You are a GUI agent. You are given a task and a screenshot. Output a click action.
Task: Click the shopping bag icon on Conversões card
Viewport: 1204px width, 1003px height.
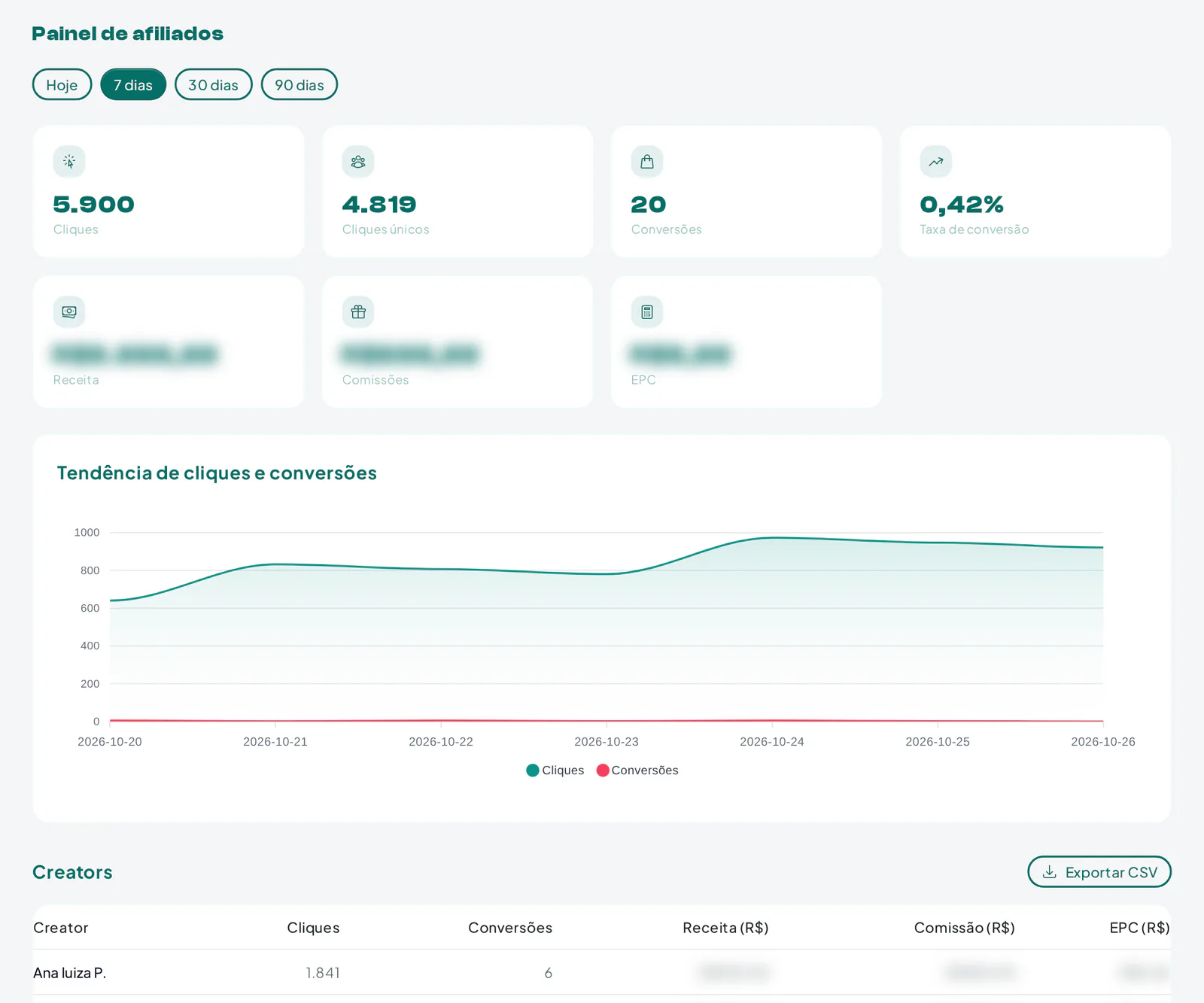coord(647,162)
